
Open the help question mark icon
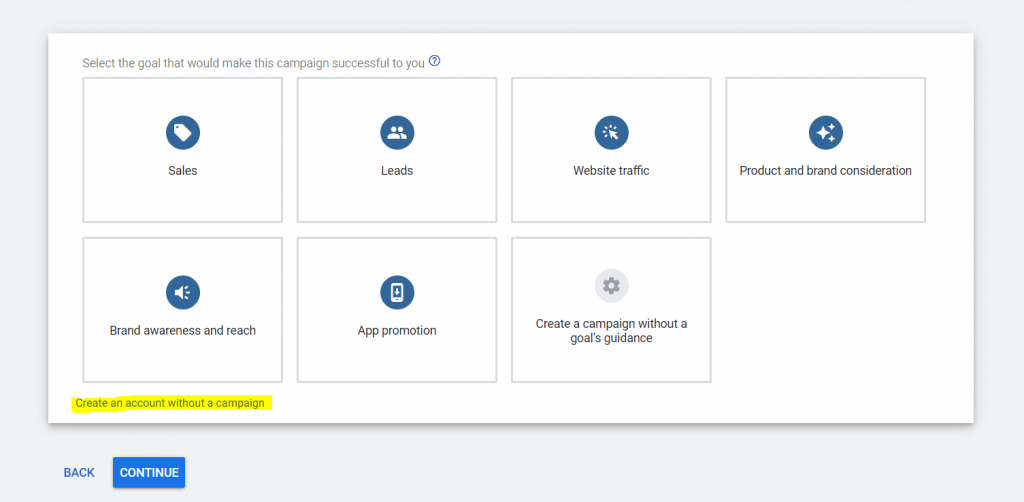tap(434, 61)
